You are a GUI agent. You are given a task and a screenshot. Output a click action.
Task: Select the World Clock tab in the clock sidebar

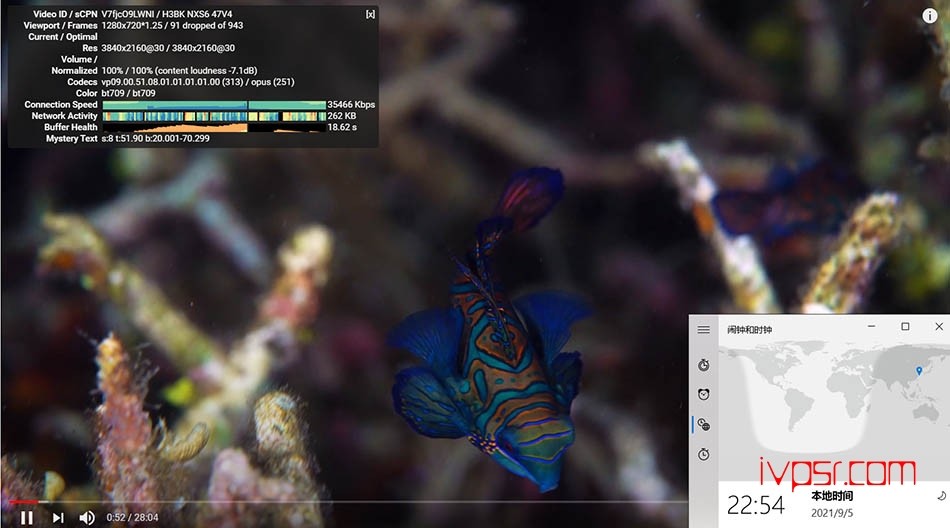pyautogui.click(x=703, y=424)
